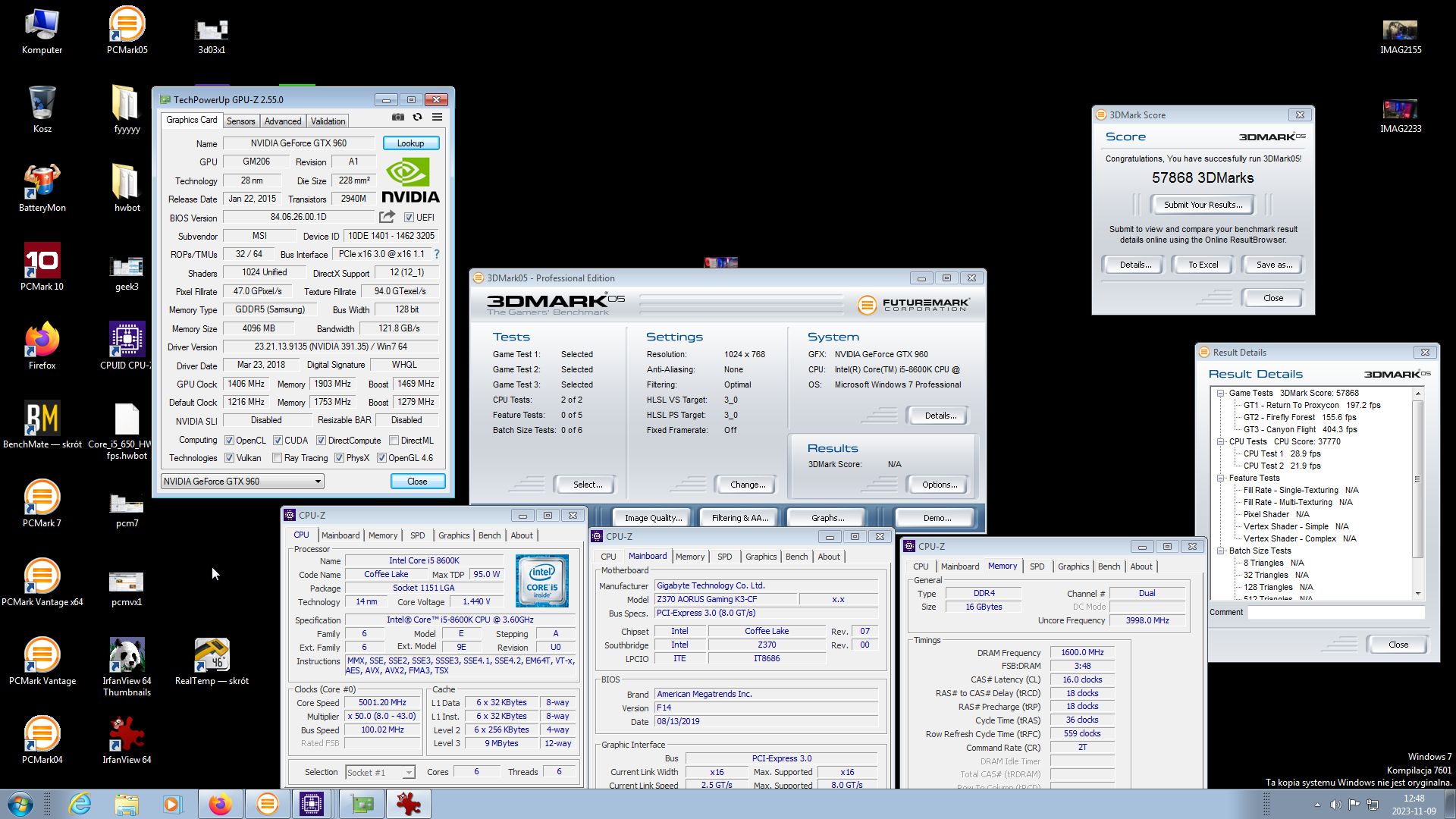Open Windows Explorer from the taskbar
The image size is (1456, 819).
(127, 804)
